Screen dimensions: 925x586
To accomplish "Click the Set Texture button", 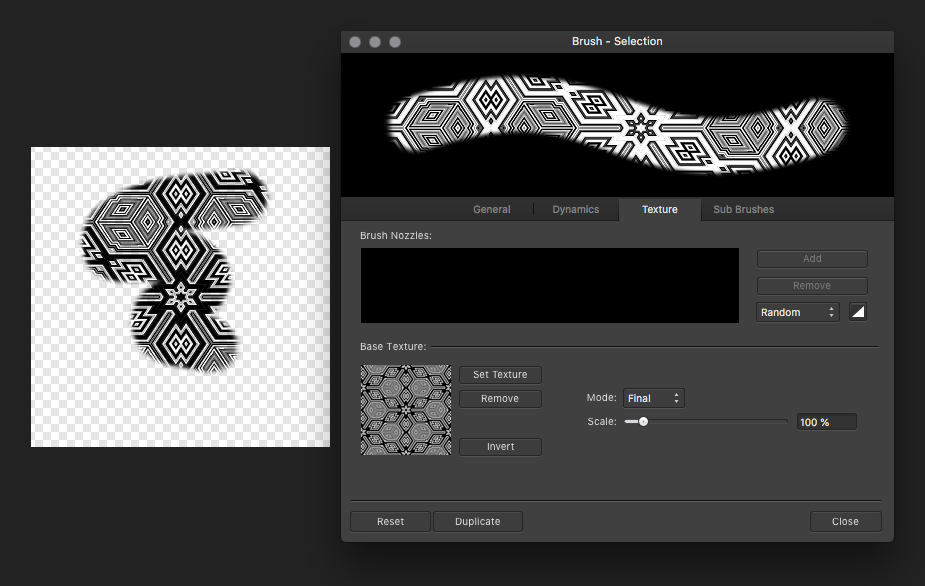I will [500, 374].
